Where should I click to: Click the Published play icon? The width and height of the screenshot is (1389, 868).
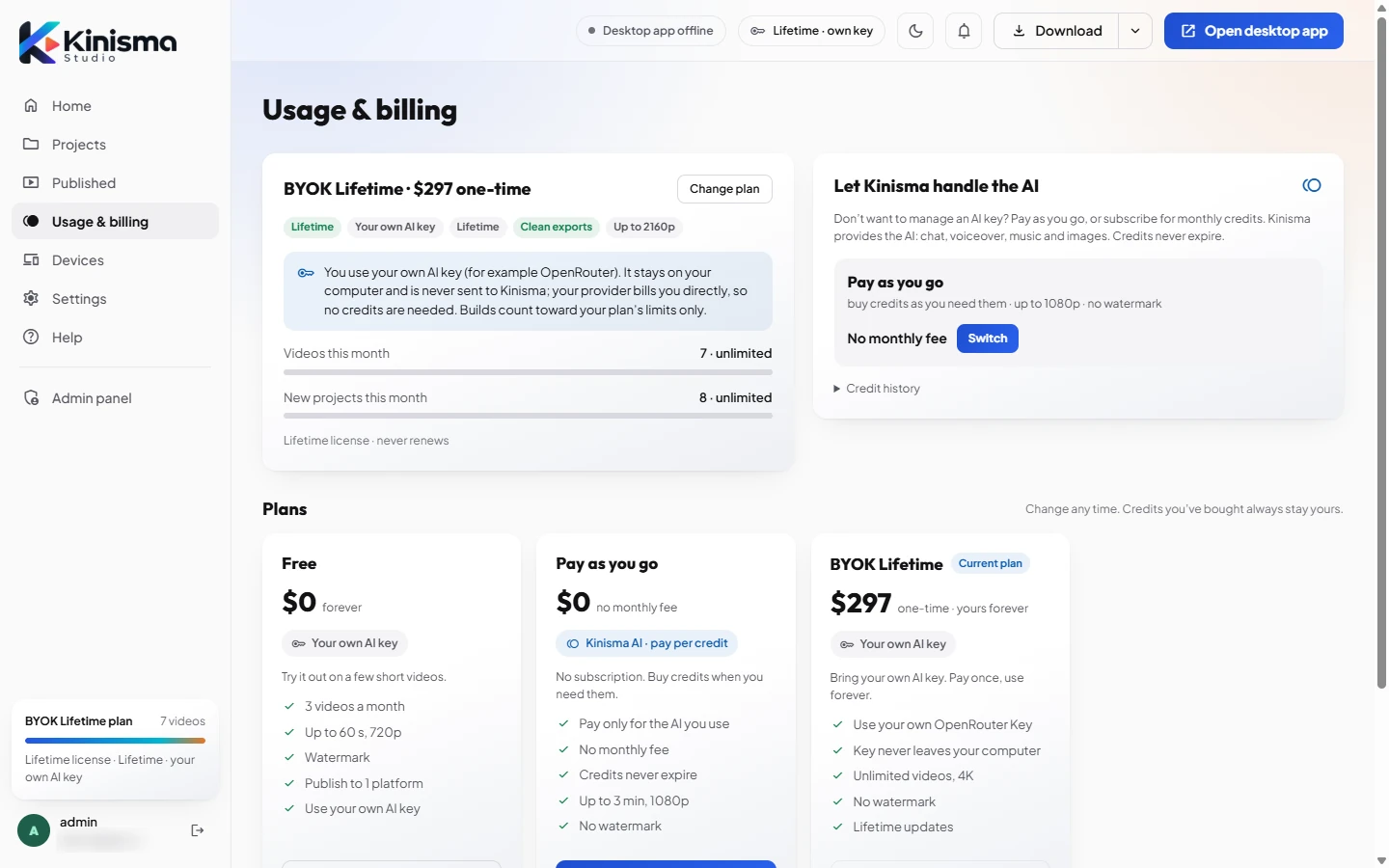point(31,183)
